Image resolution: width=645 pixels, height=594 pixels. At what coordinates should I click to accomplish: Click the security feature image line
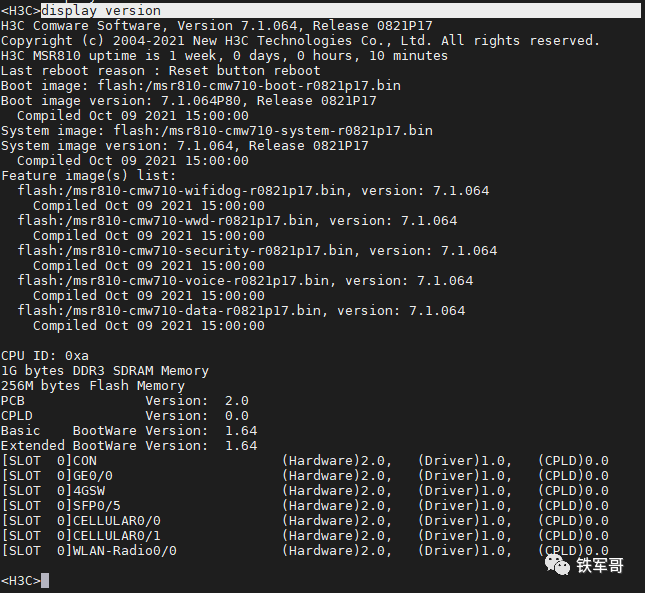click(257, 251)
